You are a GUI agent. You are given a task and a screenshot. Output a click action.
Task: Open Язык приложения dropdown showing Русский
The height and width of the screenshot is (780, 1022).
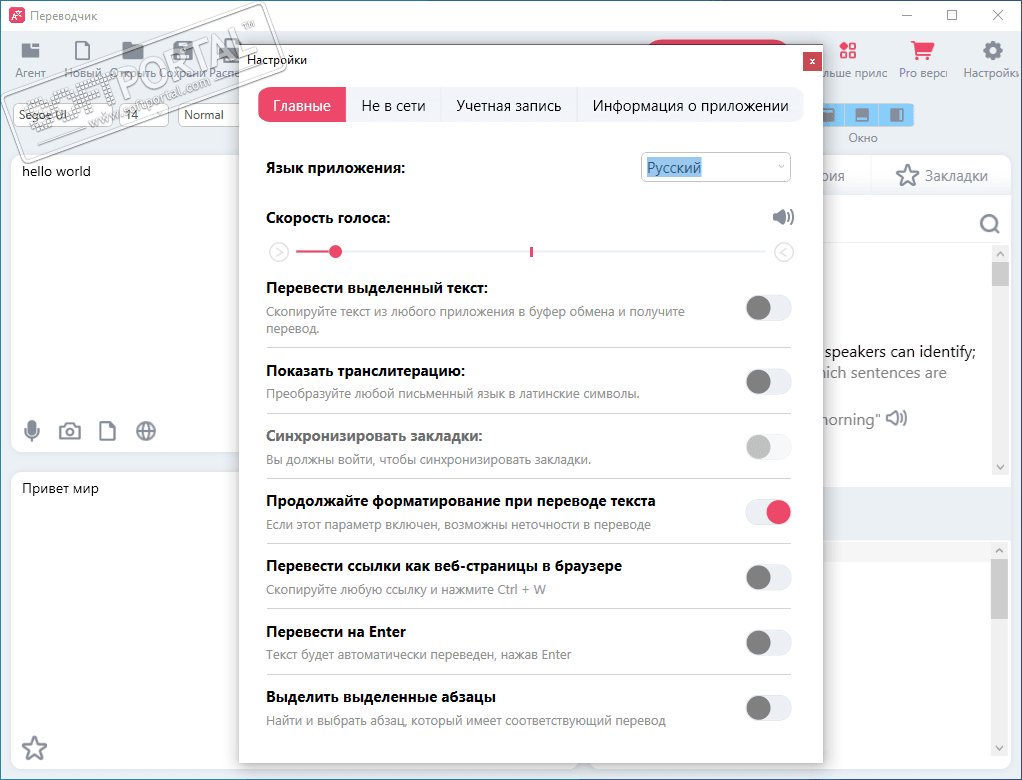tap(716, 167)
